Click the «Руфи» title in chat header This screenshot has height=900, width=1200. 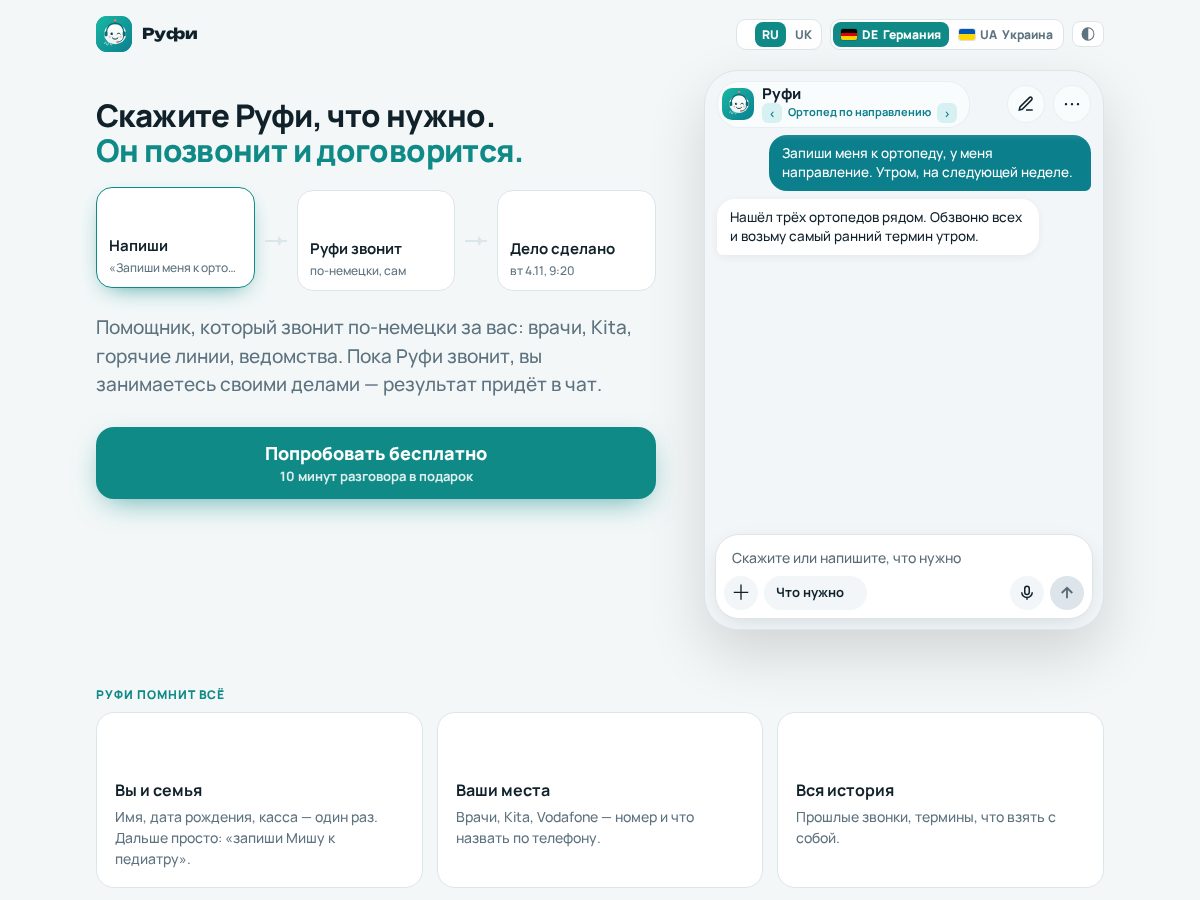[x=781, y=94]
